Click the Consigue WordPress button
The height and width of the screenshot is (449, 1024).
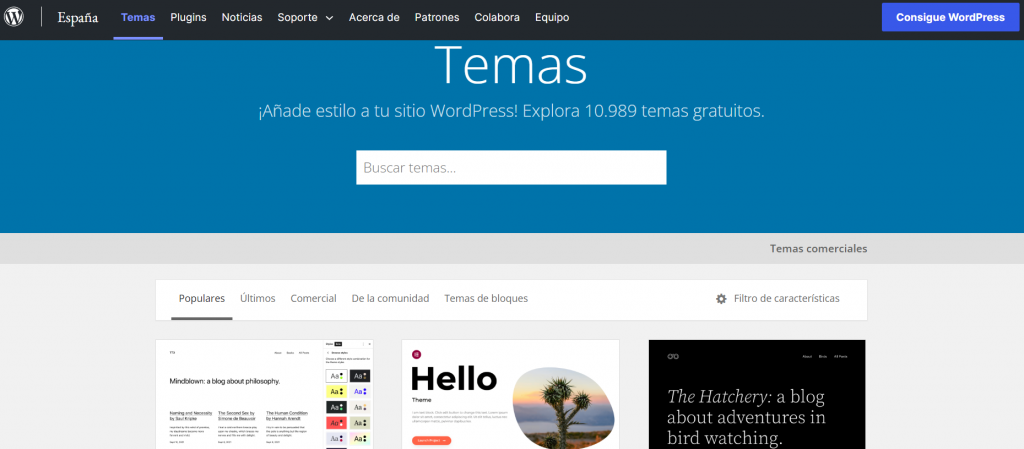(950, 18)
